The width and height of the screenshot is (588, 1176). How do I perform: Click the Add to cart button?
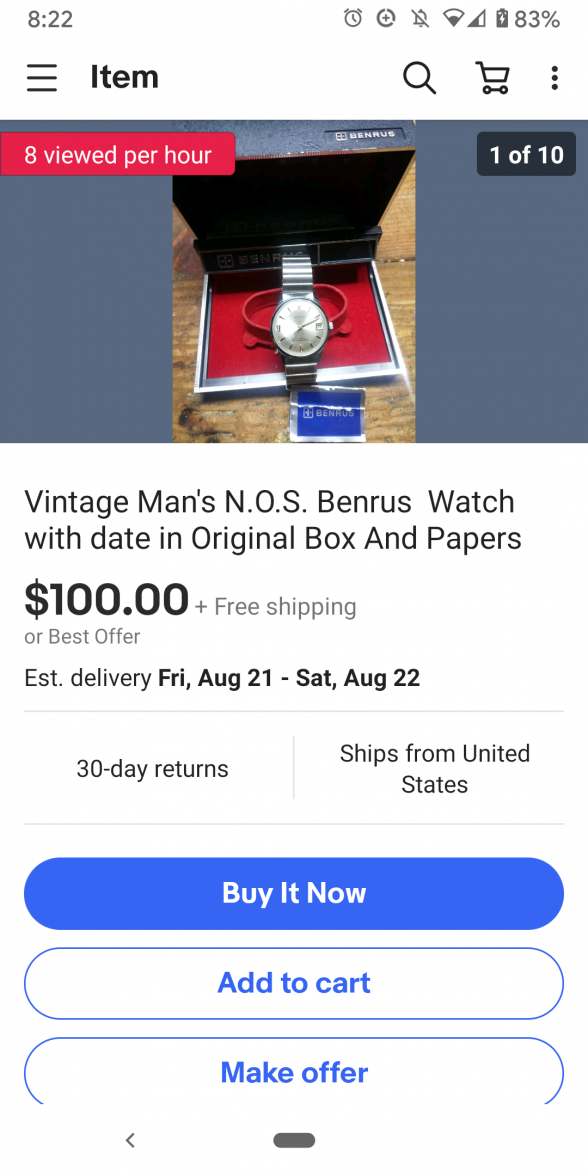coord(294,983)
